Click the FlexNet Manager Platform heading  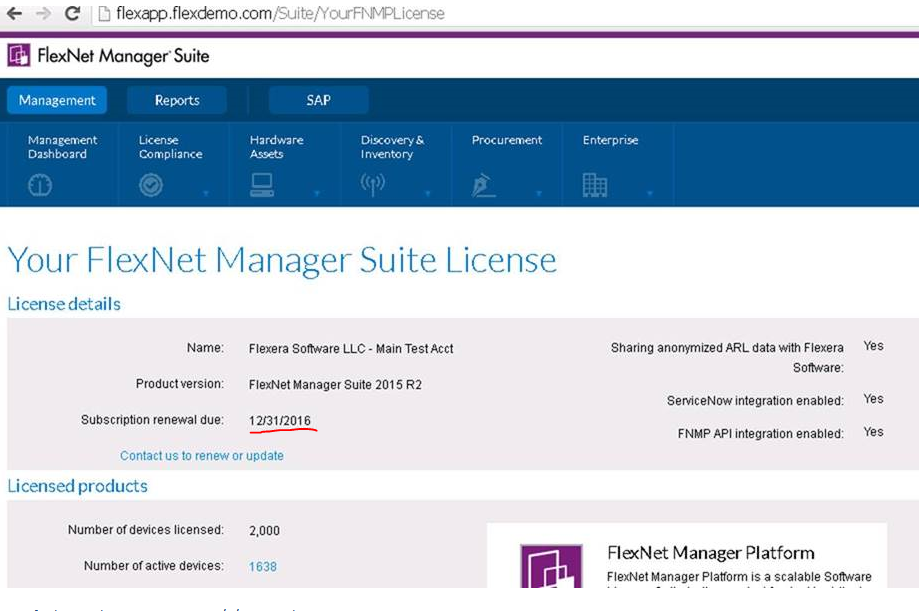click(711, 552)
